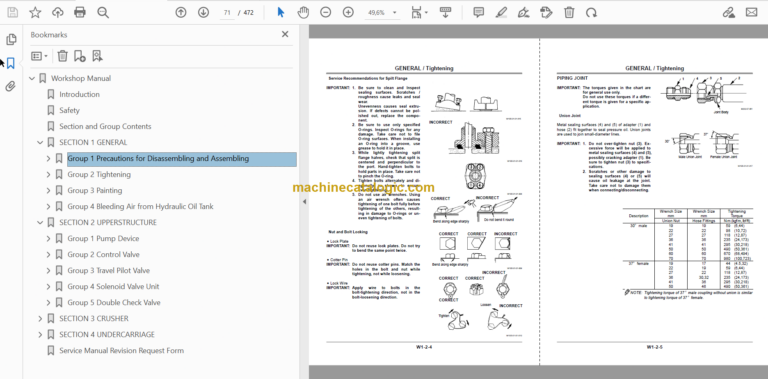Screen dimensions: 768x379
Task: Delete page with trash icon in toolbar
Action: tap(569, 12)
